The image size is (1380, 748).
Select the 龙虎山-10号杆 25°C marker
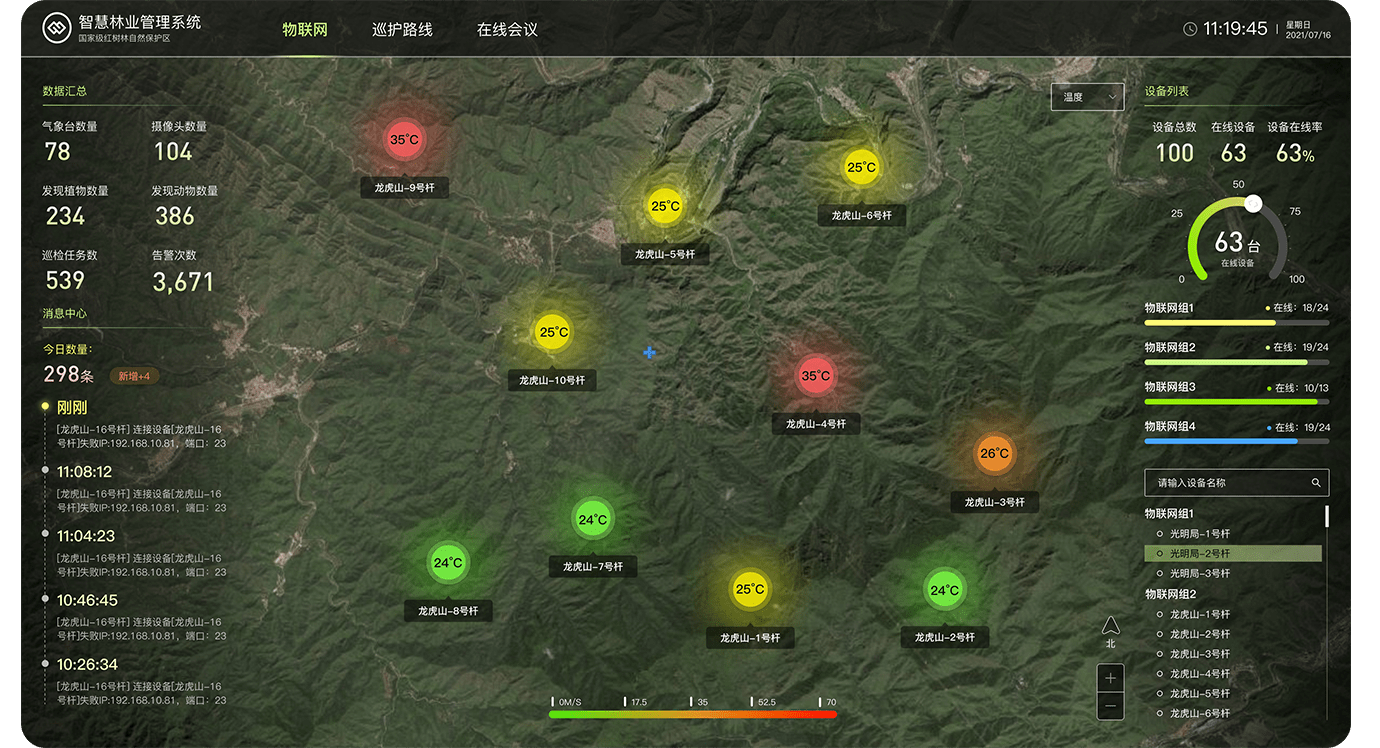click(552, 331)
